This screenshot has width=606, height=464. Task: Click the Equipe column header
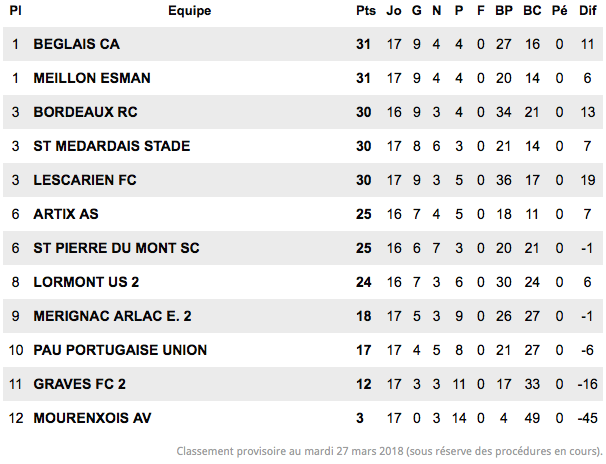tap(190, 11)
